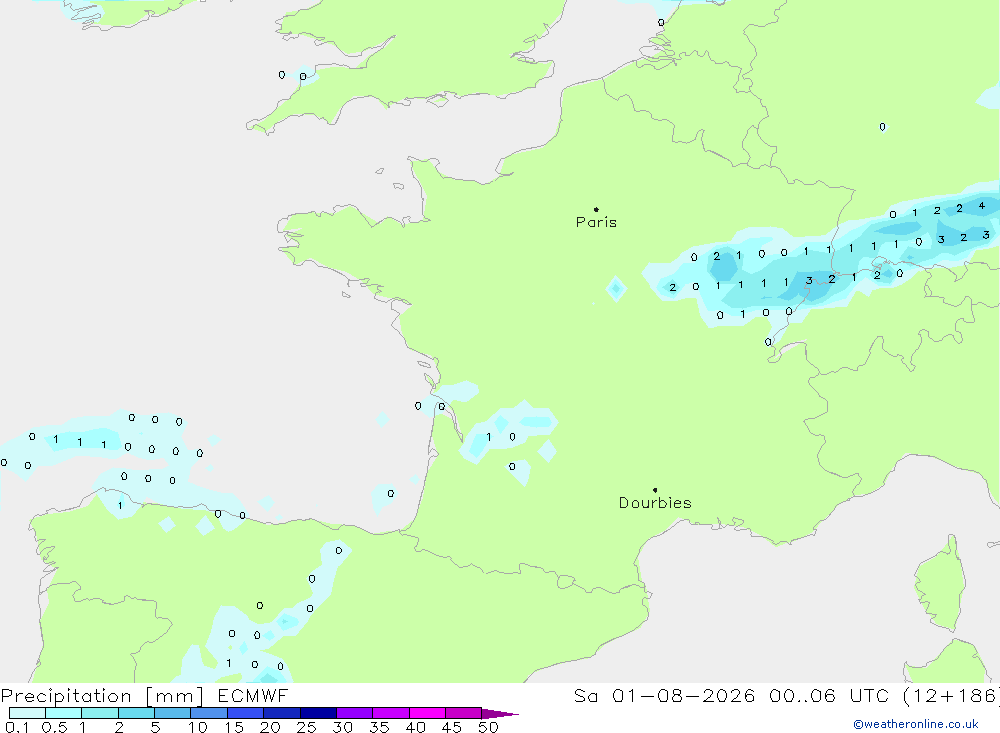Click the legend value '45'

(x=452, y=727)
